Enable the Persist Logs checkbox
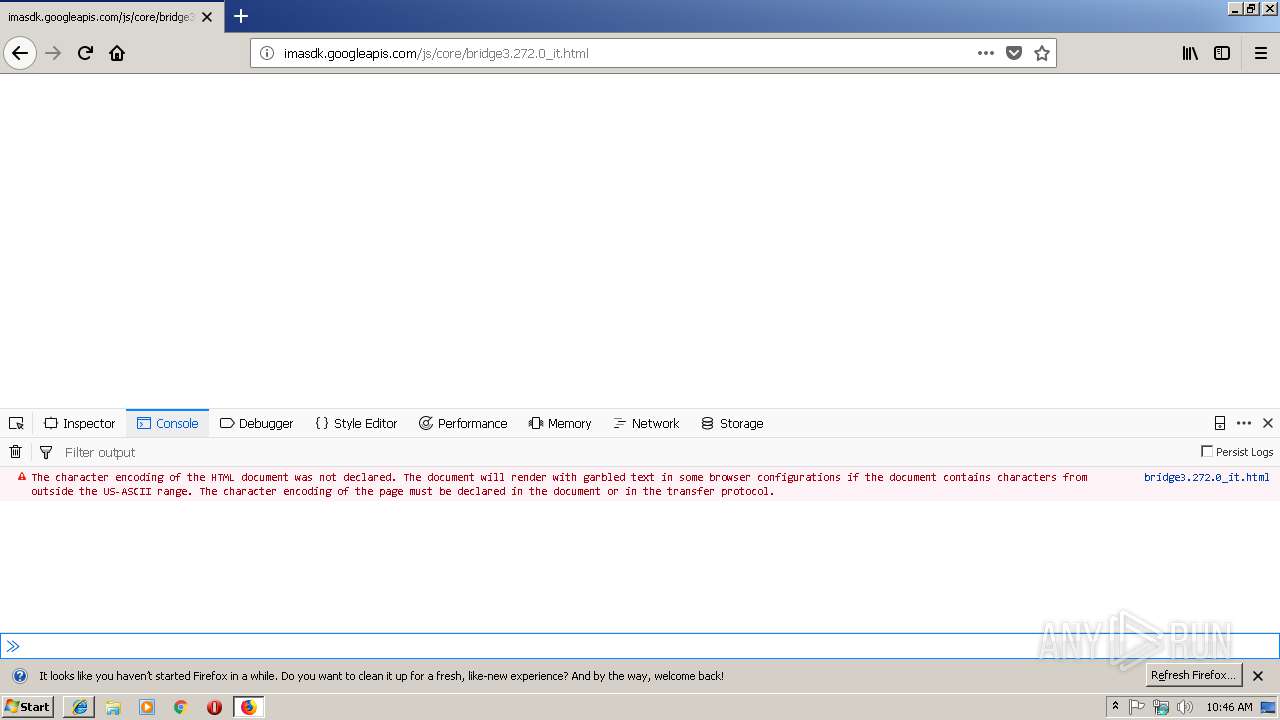Viewport: 1280px width, 720px height. coord(1207,451)
